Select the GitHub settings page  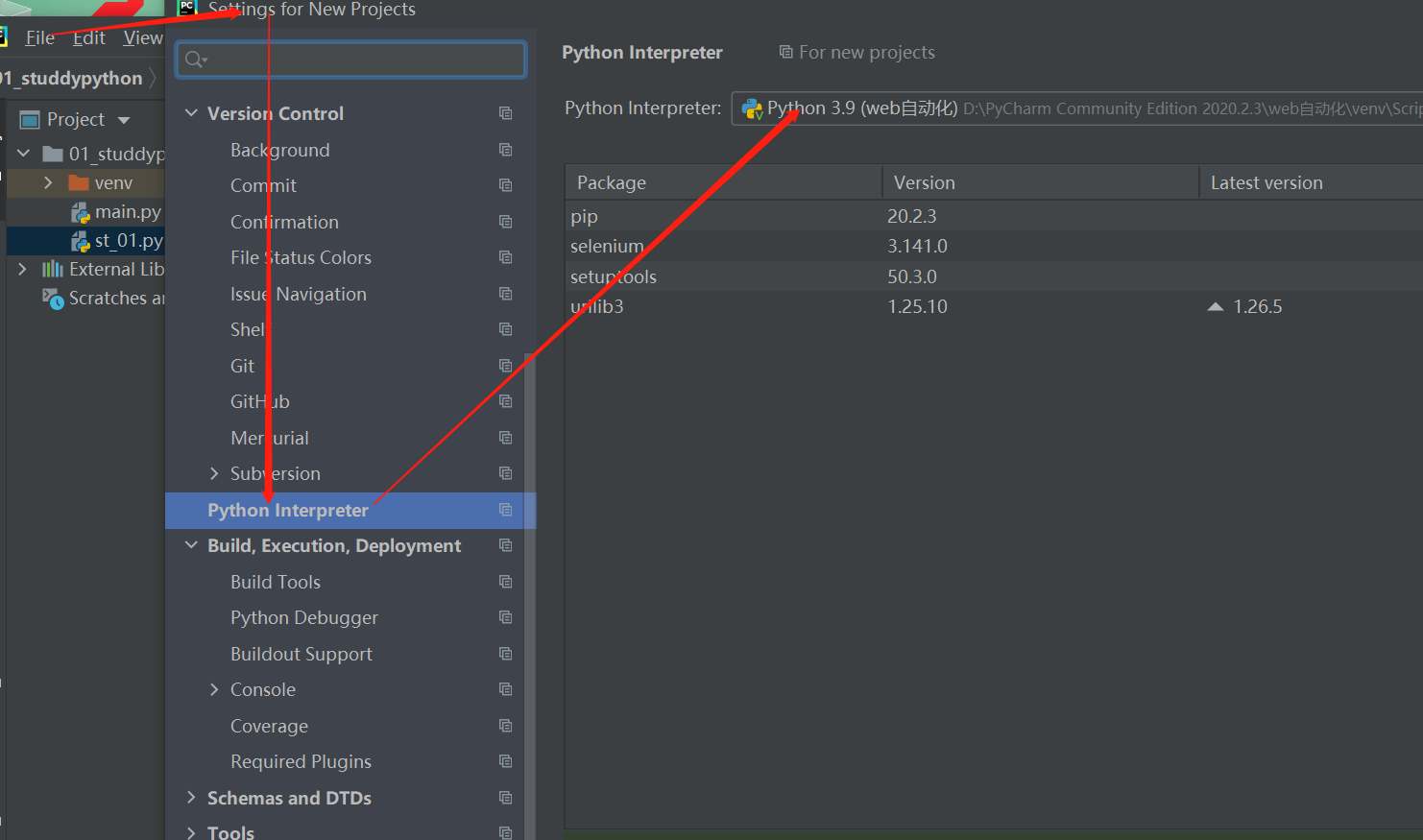[x=260, y=401]
